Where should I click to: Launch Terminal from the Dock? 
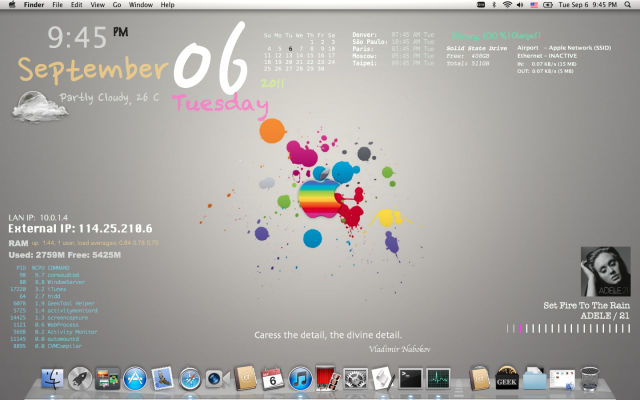[410, 378]
